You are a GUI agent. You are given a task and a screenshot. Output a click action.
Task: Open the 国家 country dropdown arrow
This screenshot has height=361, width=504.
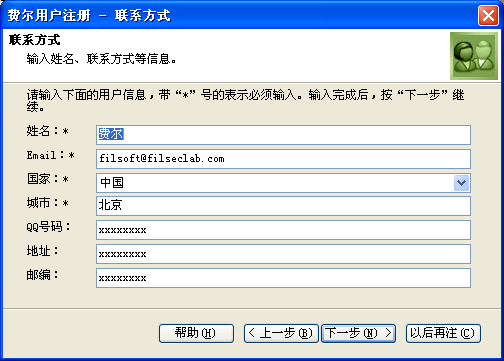click(461, 183)
